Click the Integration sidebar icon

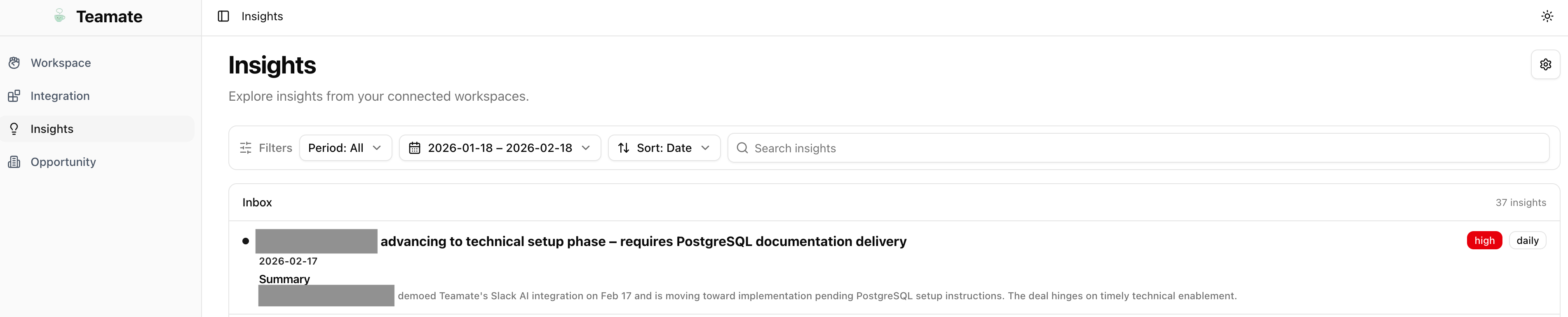14,96
